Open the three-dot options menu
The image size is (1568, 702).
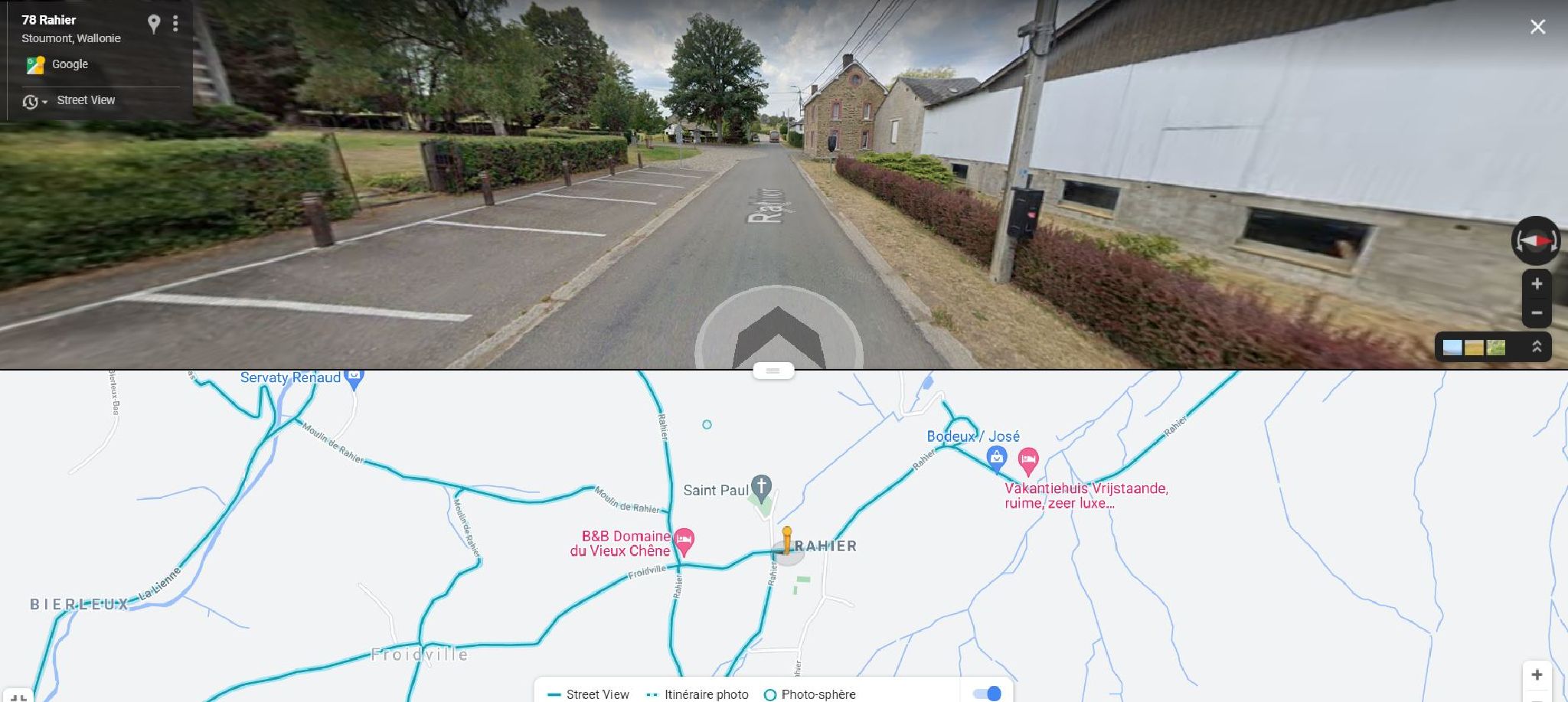point(176,24)
